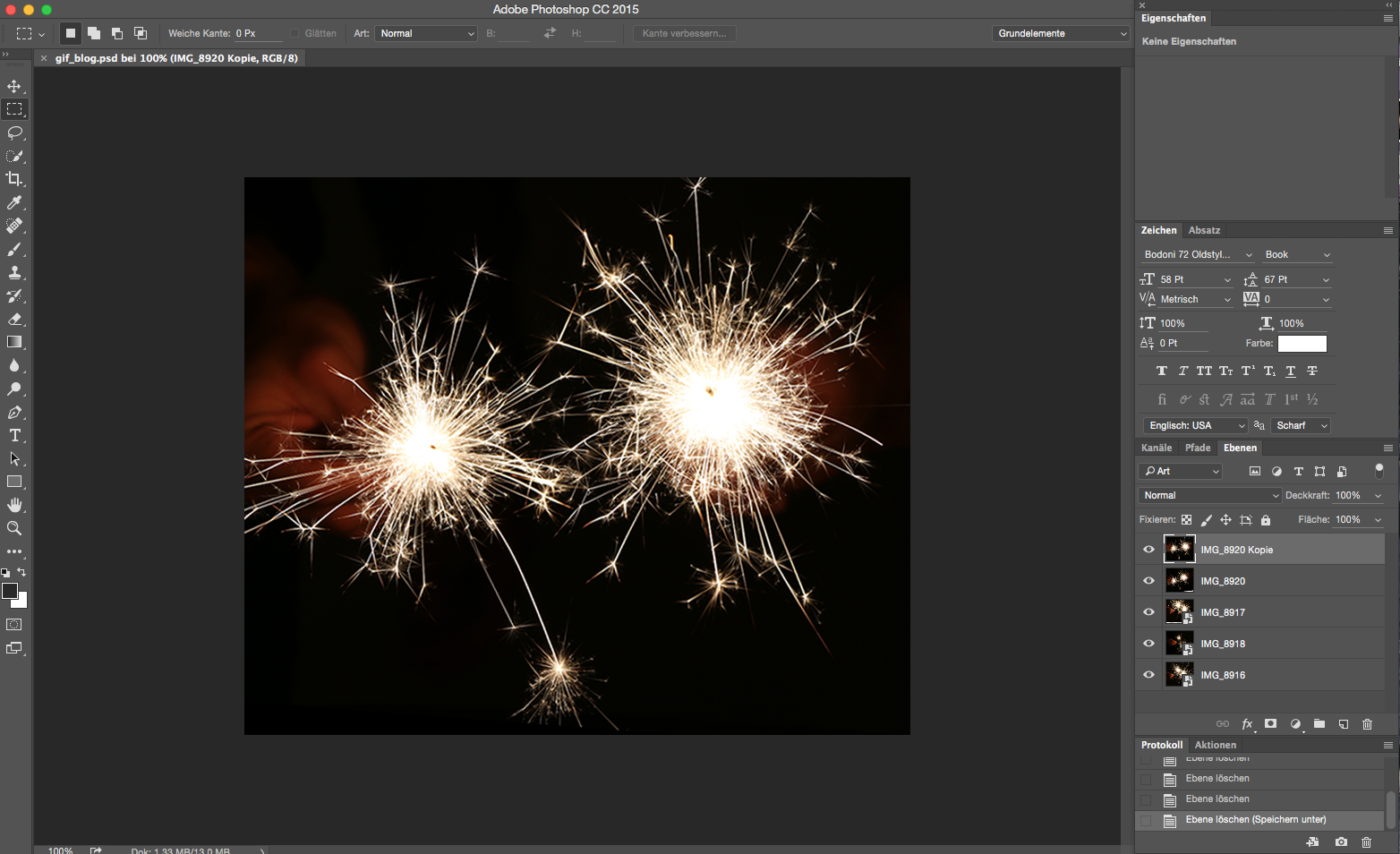Select the Rectangle shape tool
The width and height of the screenshot is (1400, 854).
click(14, 482)
